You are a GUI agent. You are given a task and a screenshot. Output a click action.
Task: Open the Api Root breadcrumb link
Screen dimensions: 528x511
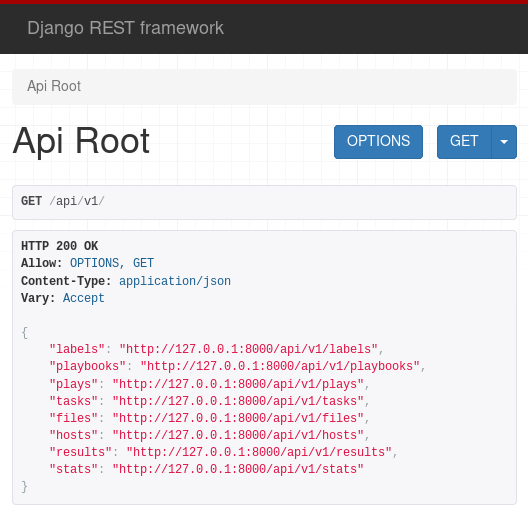click(x=54, y=86)
